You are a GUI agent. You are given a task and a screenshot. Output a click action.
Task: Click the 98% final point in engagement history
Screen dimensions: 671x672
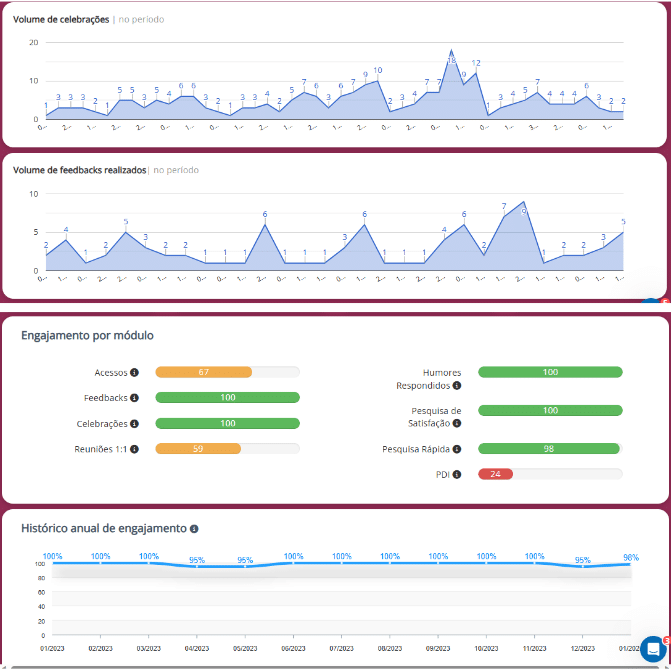coord(630,564)
